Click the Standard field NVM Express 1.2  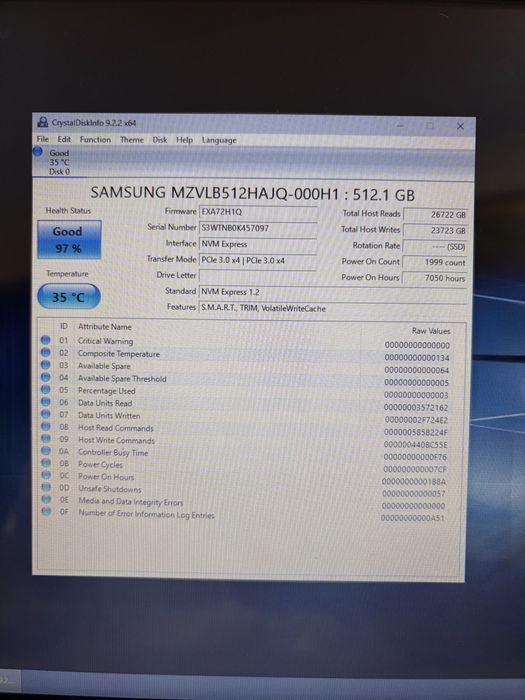pyautogui.click(x=333, y=292)
